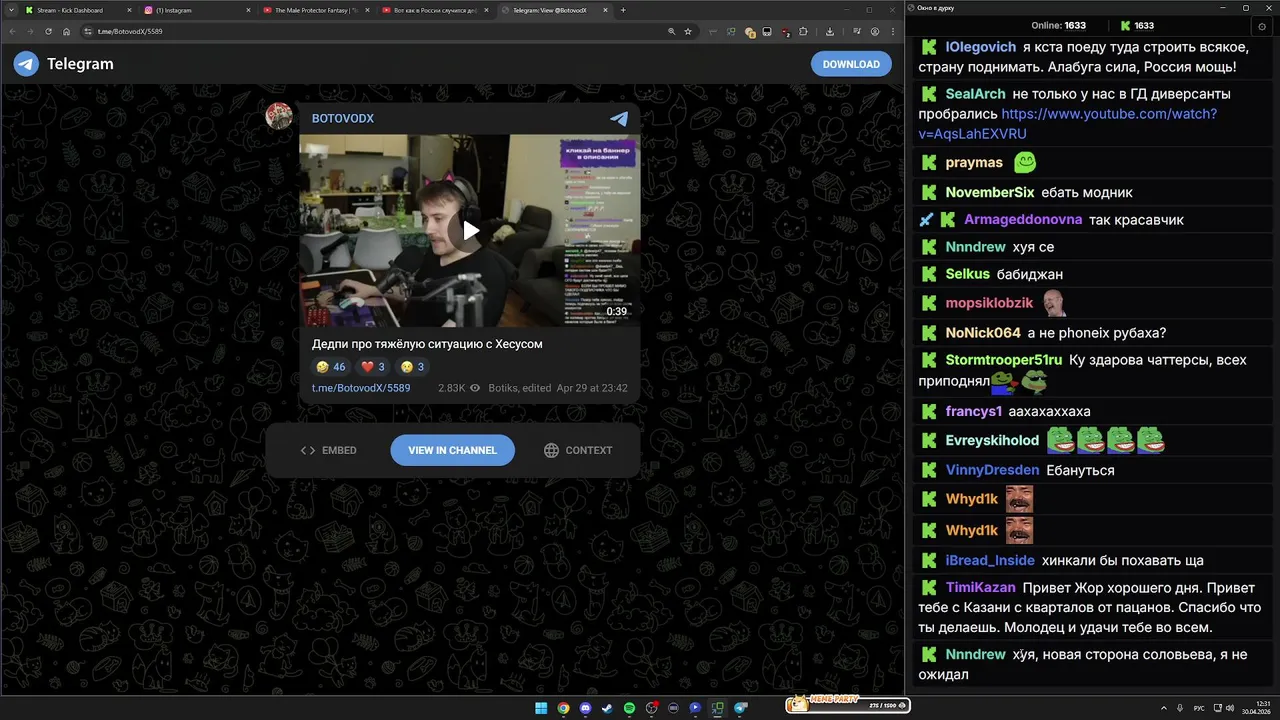This screenshot has width=1280, height=720.
Task: Open the browser three-dot menu
Action: click(x=893, y=31)
